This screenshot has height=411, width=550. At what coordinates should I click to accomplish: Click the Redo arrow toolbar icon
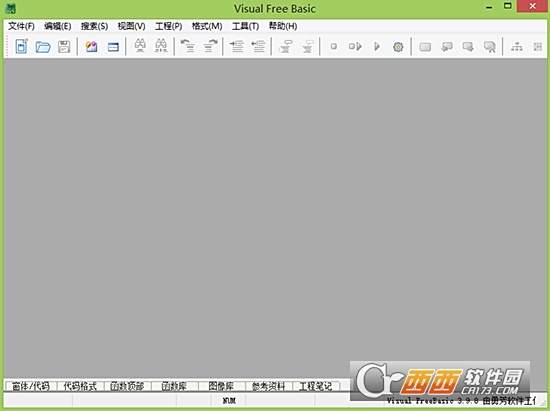[x=210, y=46]
